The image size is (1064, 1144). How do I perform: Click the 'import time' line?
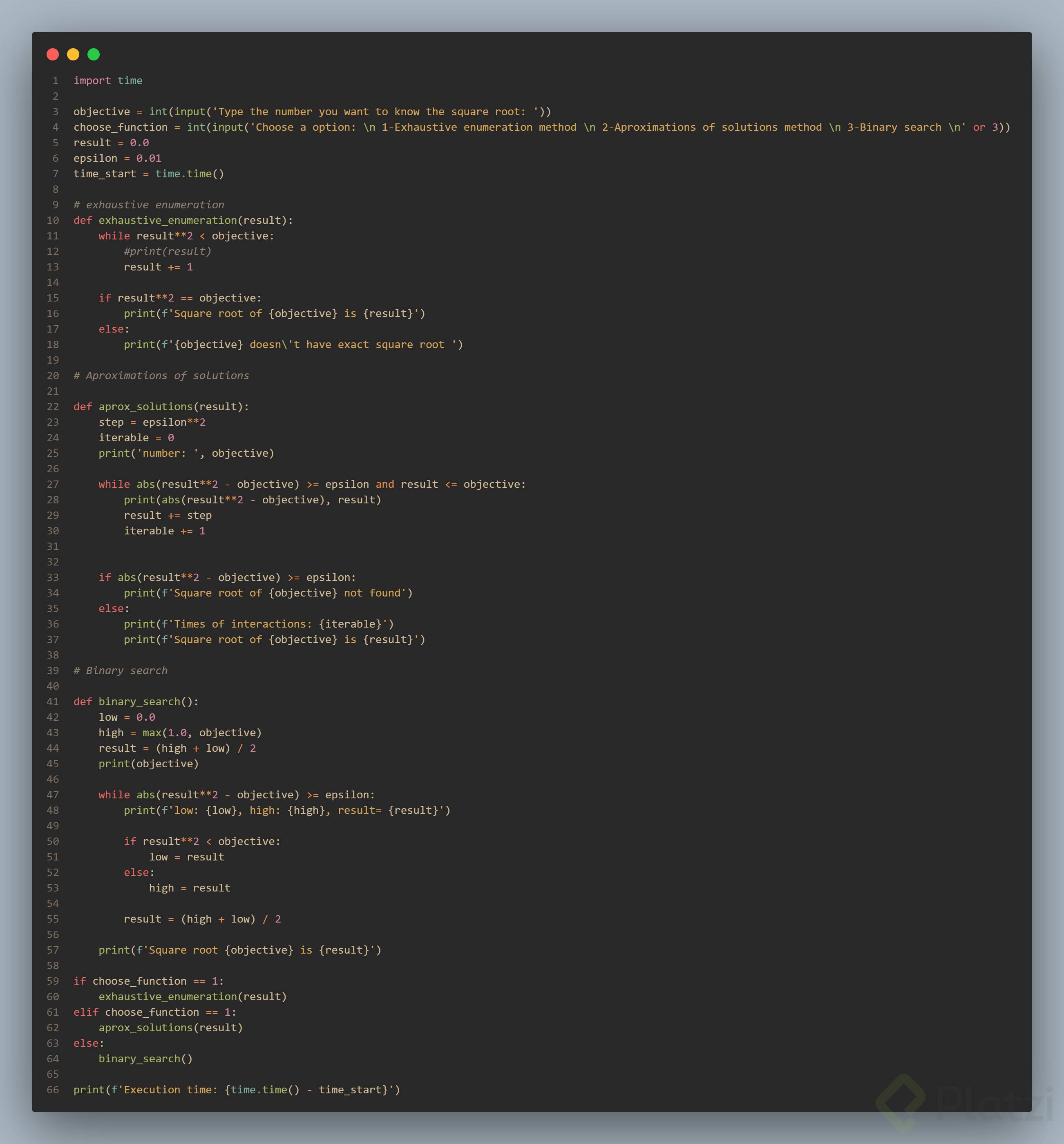(x=107, y=80)
